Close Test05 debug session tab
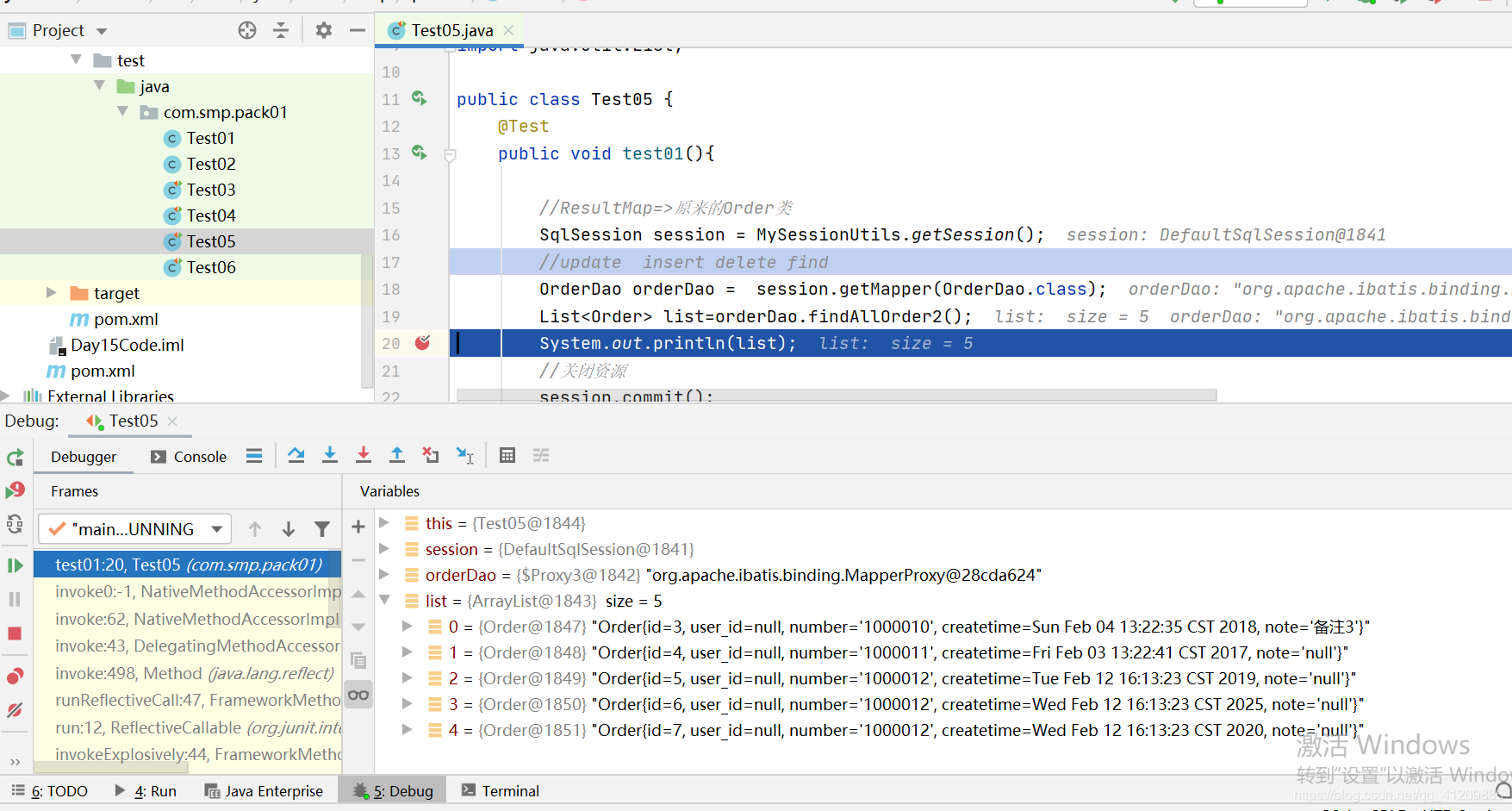 (x=172, y=421)
